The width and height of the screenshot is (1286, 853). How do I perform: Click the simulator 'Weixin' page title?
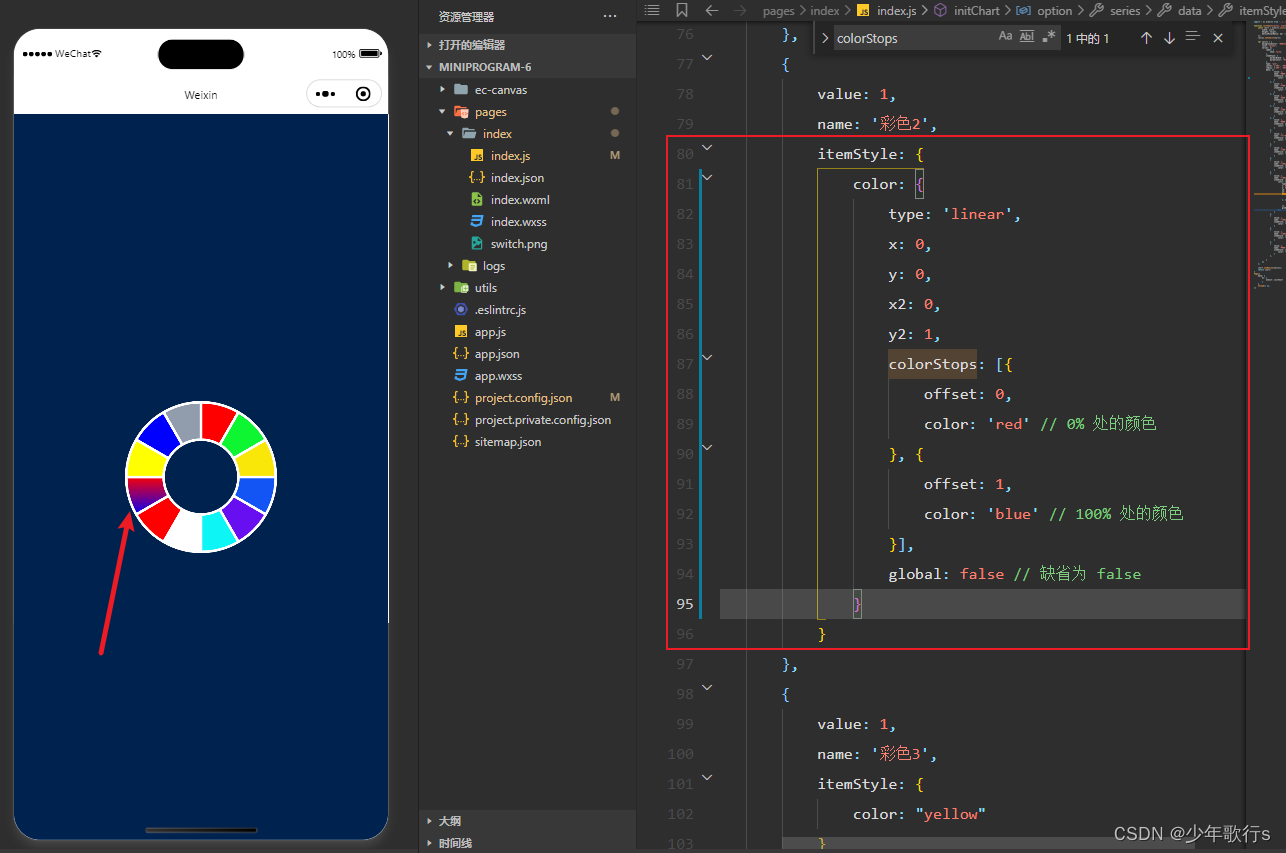tap(201, 95)
